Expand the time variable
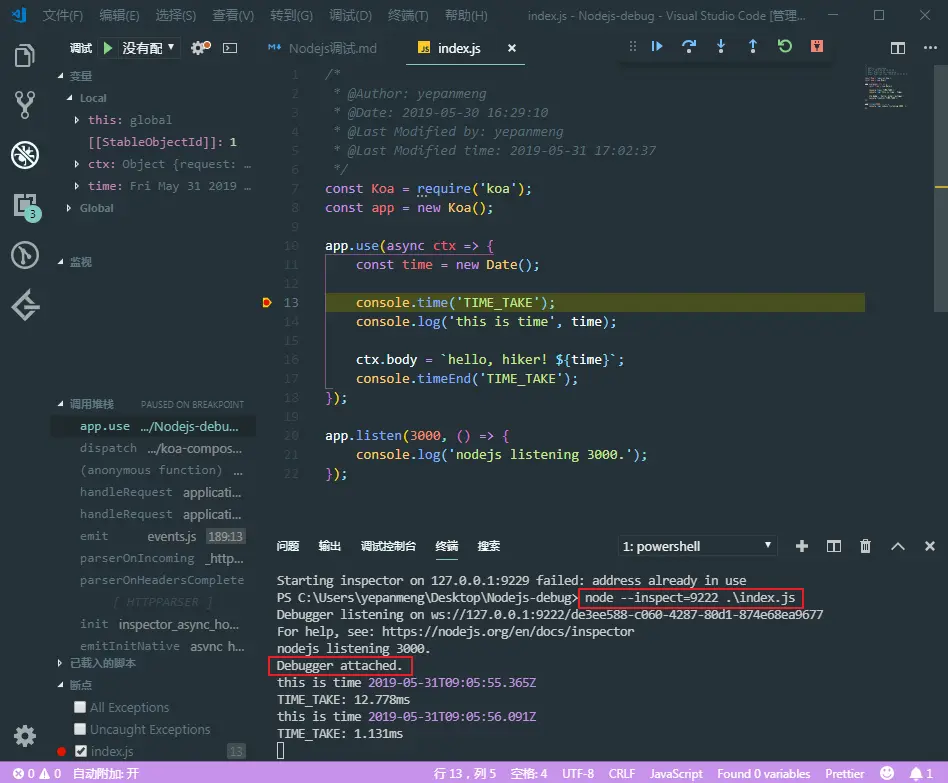This screenshot has height=783, width=948. click(76, 186)
